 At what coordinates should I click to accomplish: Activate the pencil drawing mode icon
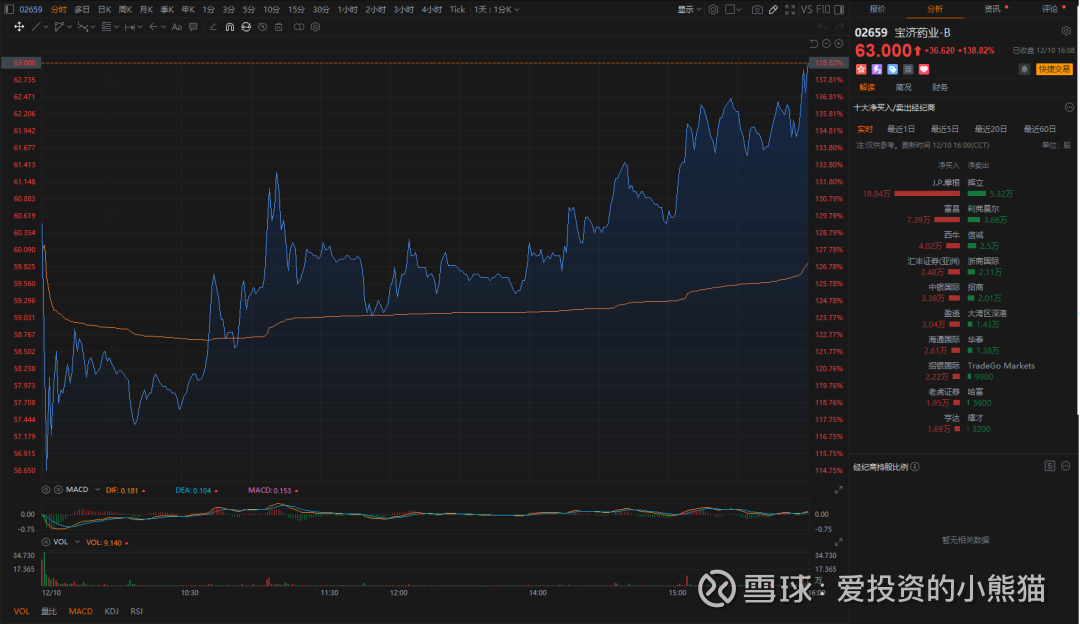[x=773, y=10]
